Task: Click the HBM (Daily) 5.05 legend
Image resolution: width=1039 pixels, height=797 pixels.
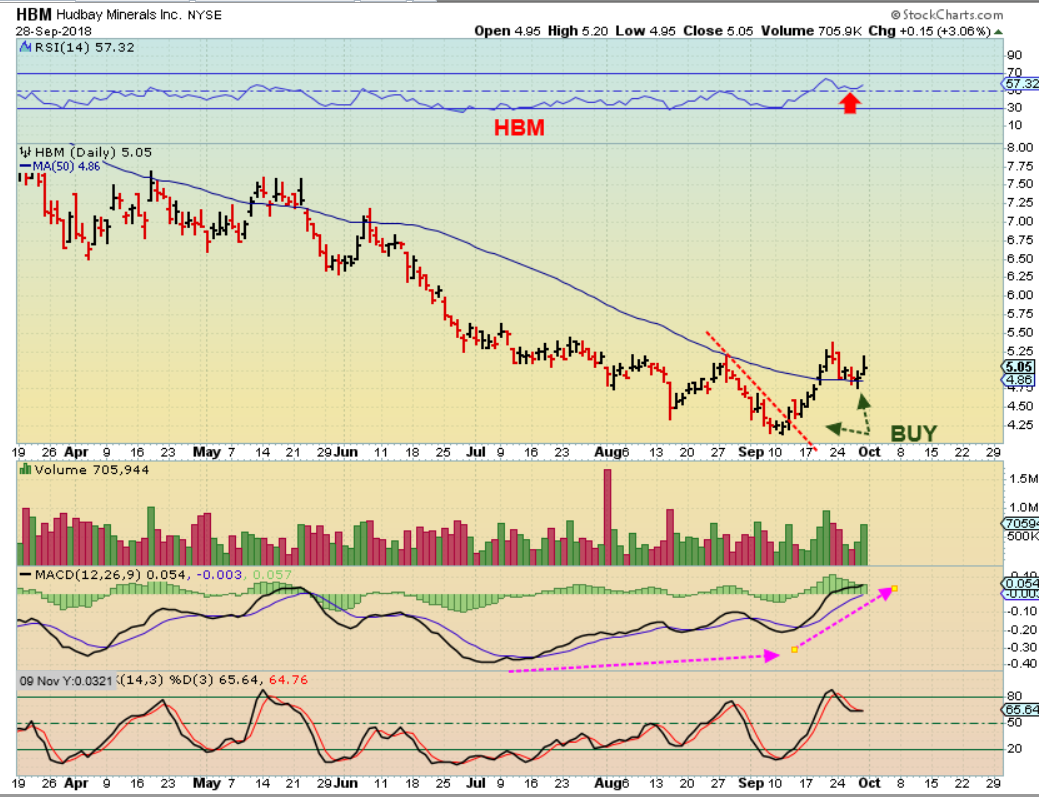Action: point(93,152)
